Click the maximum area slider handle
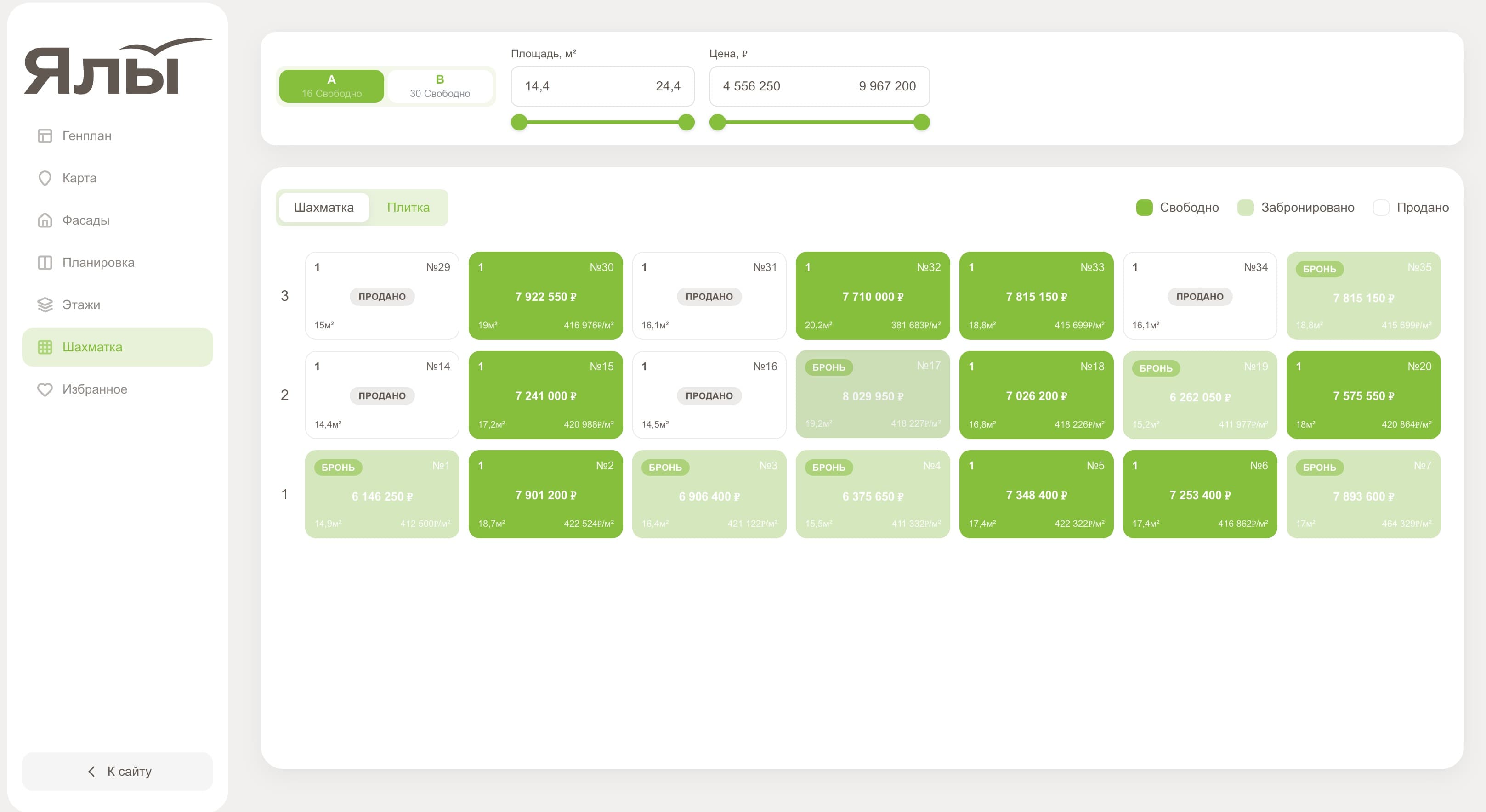This screenshot has width=1486, height=812. (686, 122)
